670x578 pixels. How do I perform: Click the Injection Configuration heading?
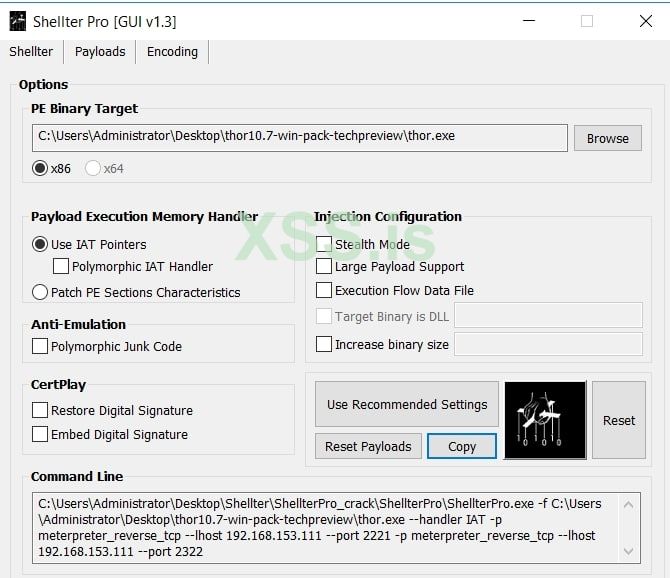click(388, 217)
